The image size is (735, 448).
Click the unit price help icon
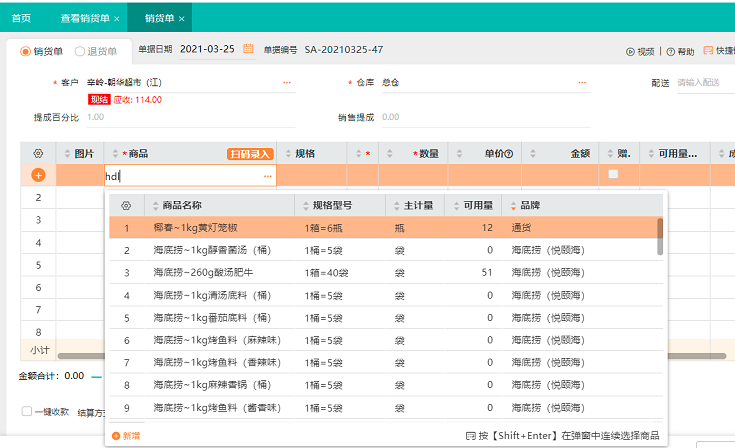tap(508, 154)
